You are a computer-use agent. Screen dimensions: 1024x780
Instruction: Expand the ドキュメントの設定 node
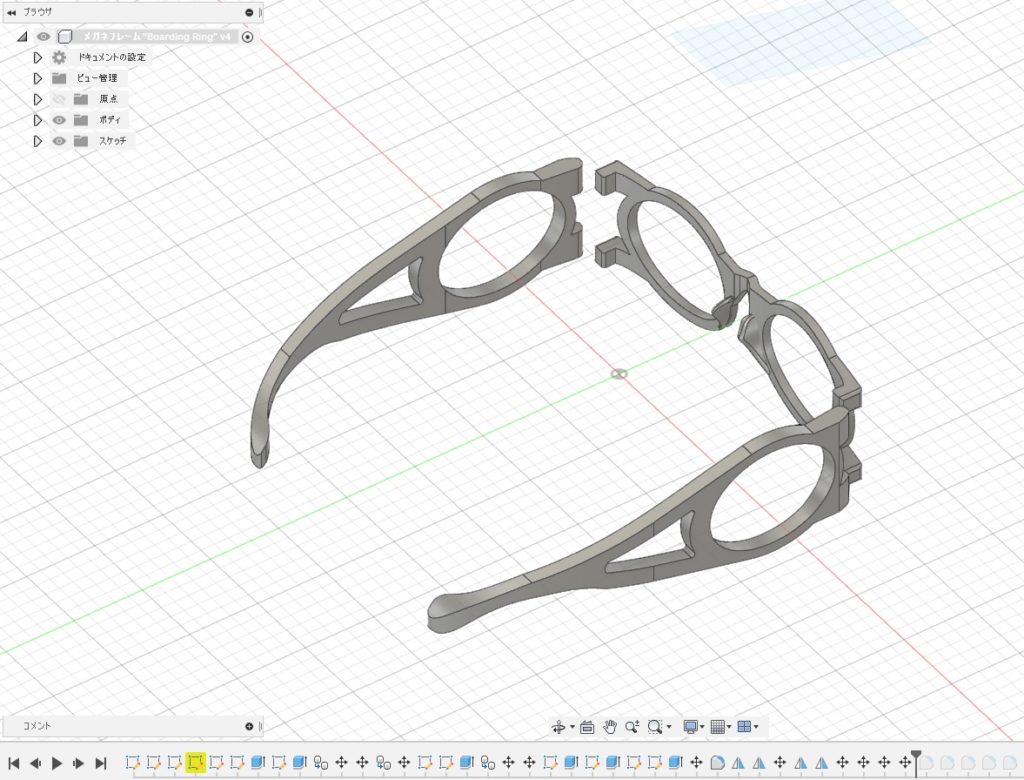click(38, 57)
